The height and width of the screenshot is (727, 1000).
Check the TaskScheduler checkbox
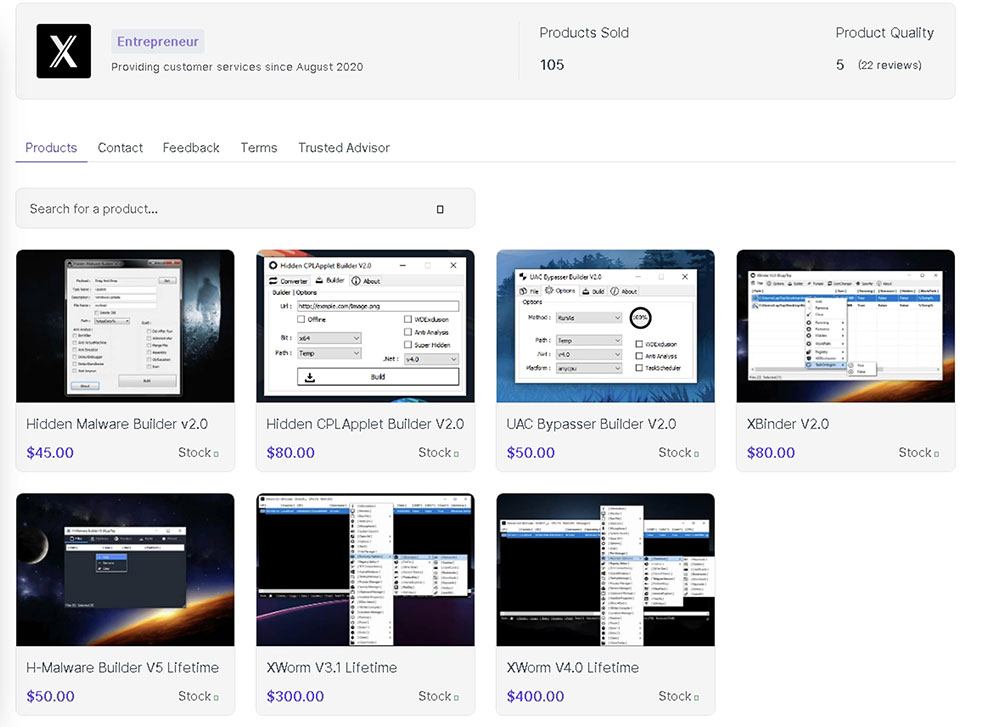[639, 368]
